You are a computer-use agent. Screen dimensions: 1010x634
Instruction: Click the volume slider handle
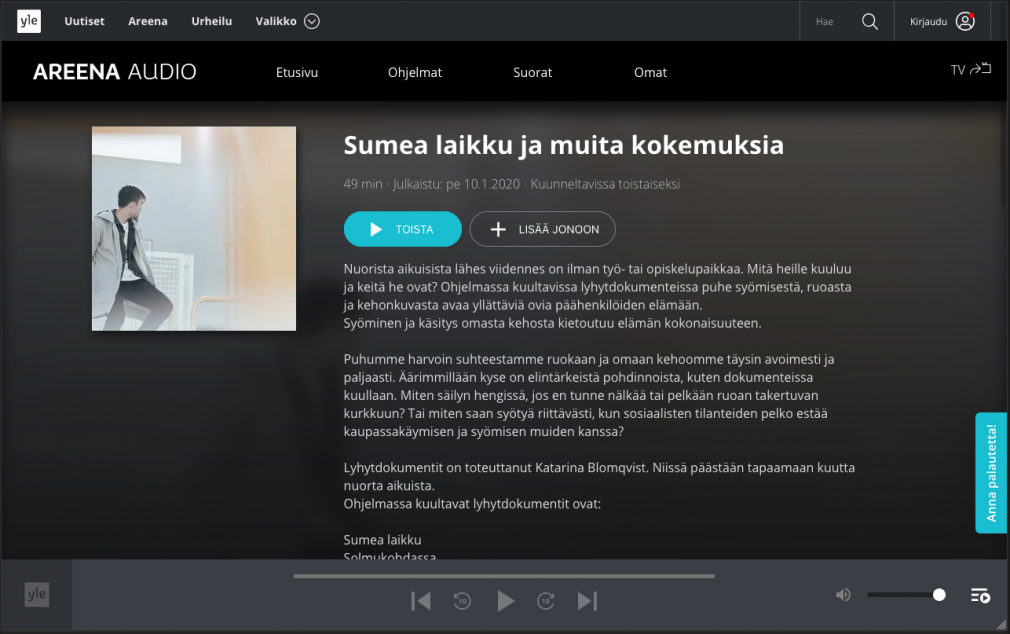coord(939,595)
